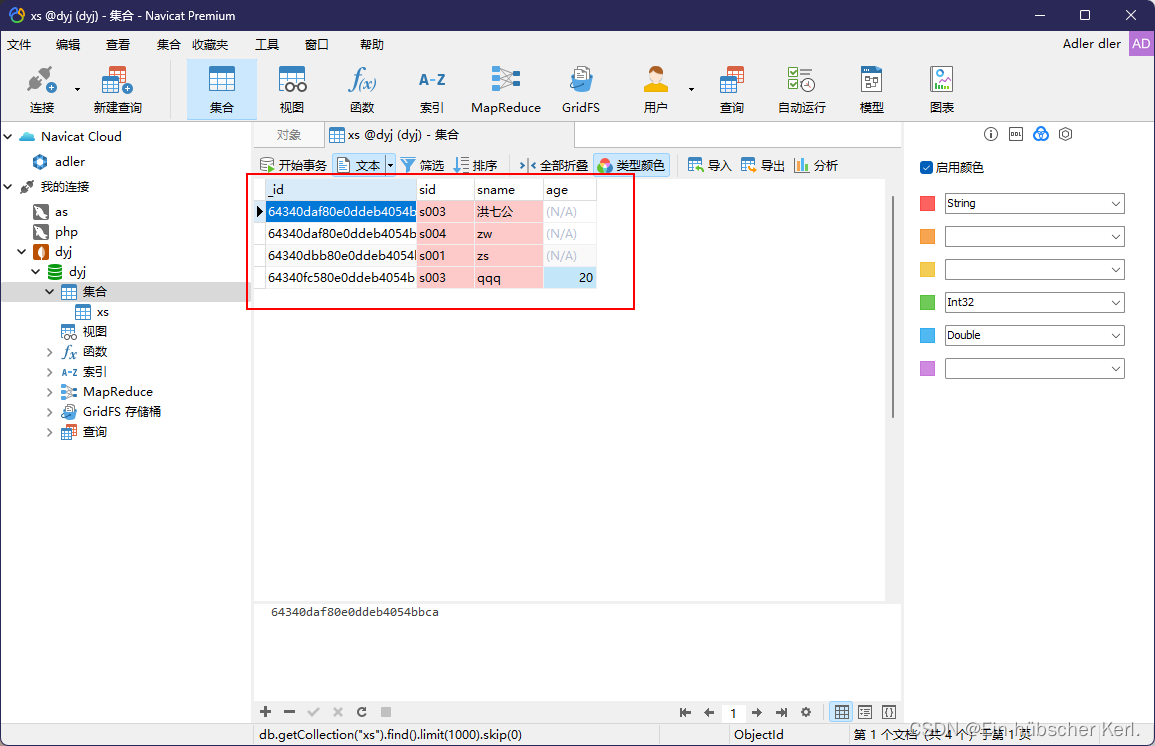Open the yellow swatch type dropdown
This screenshot has height=746, width=1155.
[x=1034, y=270]
